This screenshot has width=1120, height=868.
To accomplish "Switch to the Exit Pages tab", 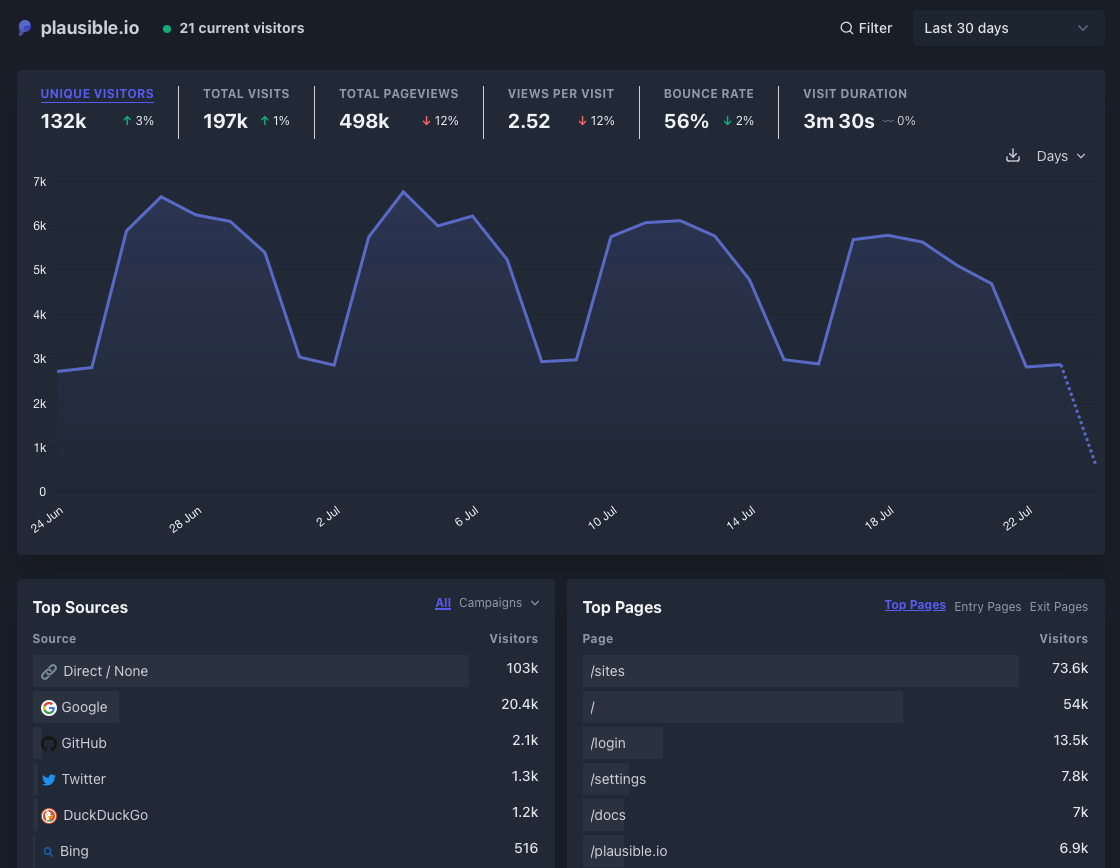I will (1058, 607).
